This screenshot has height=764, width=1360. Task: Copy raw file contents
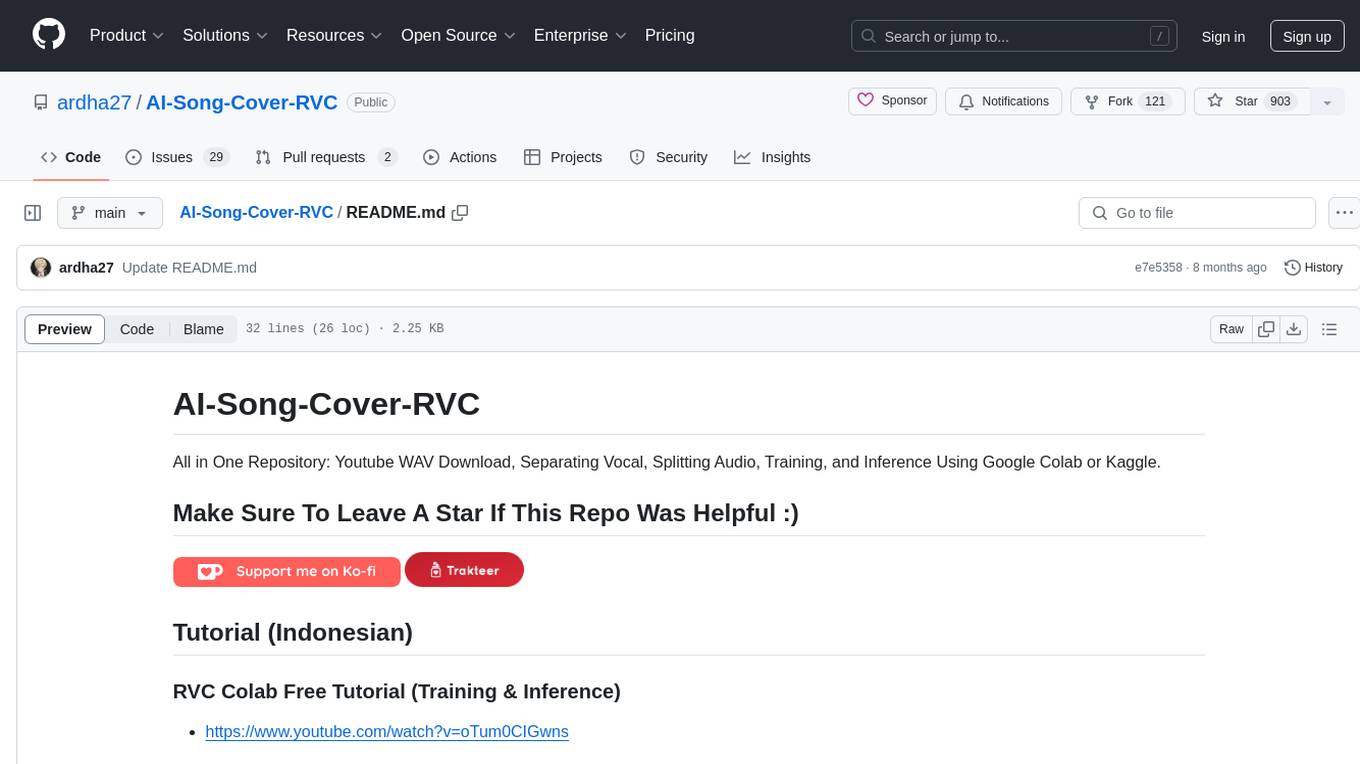pyautogui.click(x=1267, y=329)
